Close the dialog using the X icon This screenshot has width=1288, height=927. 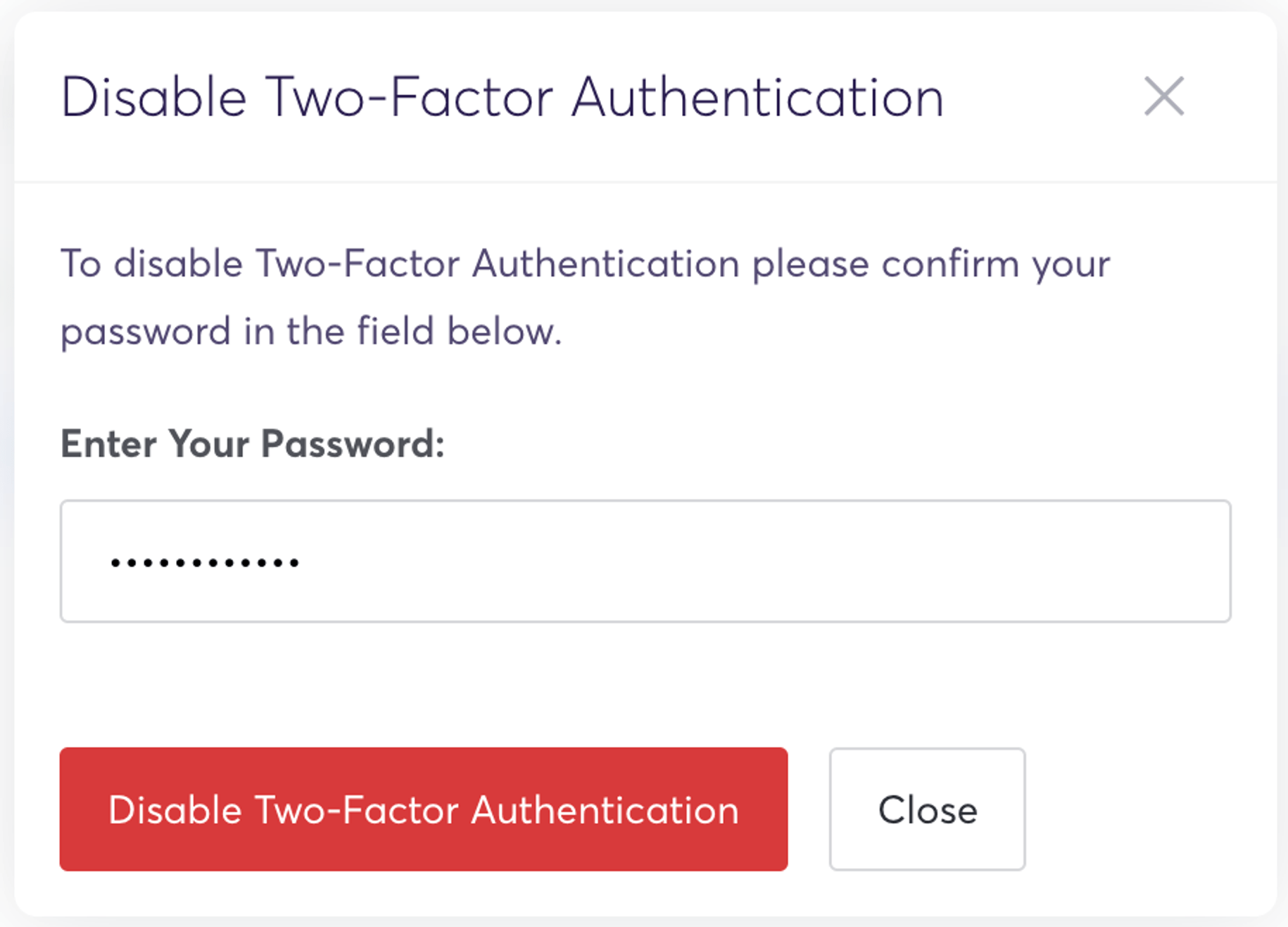tap(1163, 96)
